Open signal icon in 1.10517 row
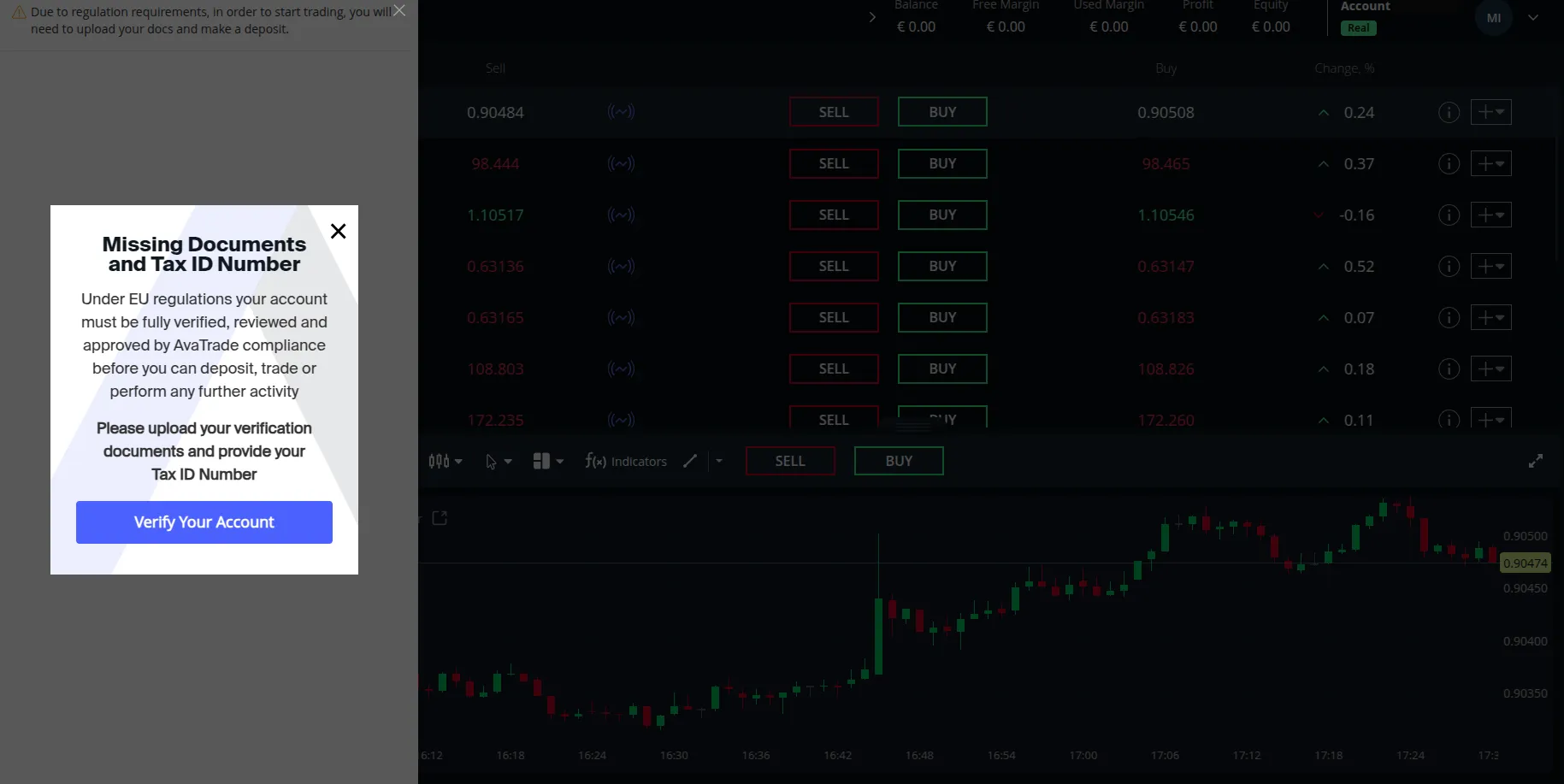 621,215
